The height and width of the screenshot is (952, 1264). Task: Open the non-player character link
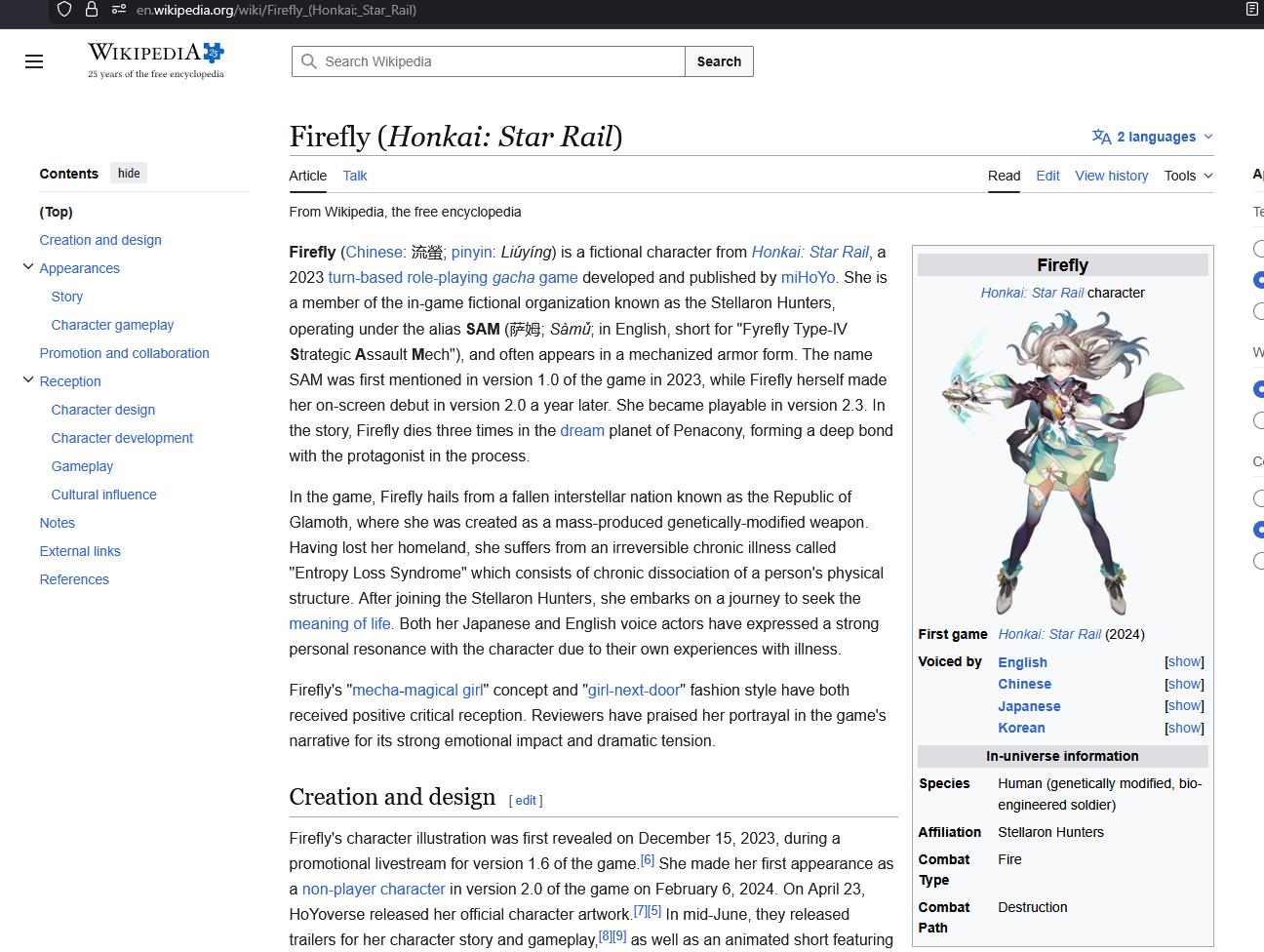(x=374, y=889)
